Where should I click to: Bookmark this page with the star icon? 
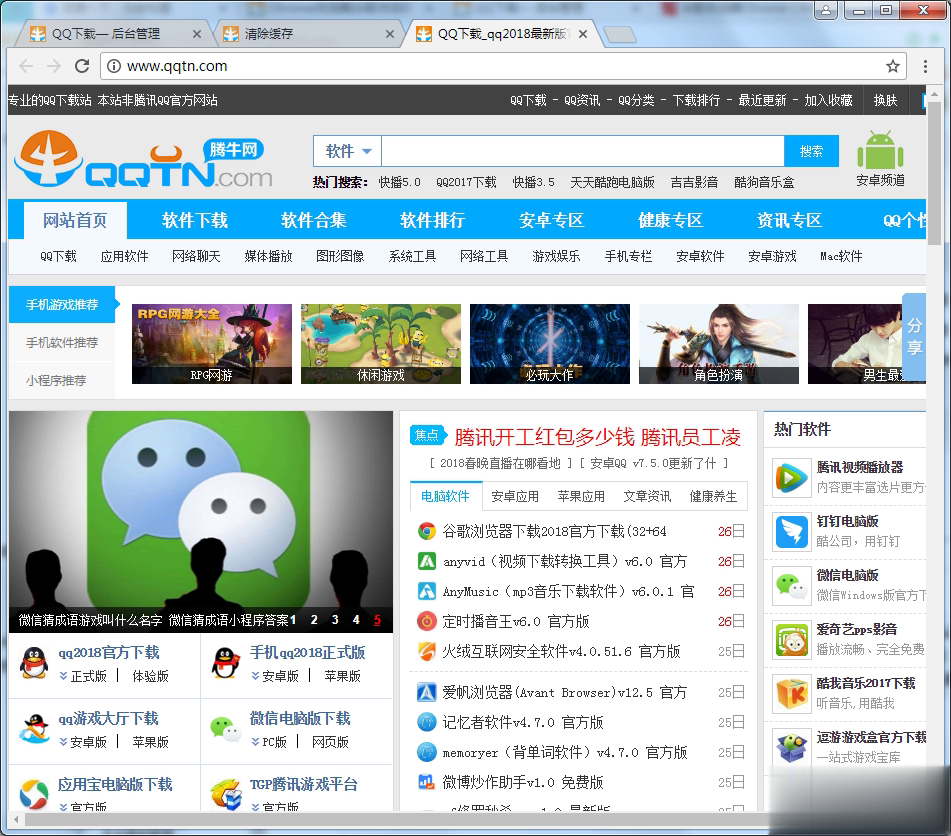(x=892, y=66)
